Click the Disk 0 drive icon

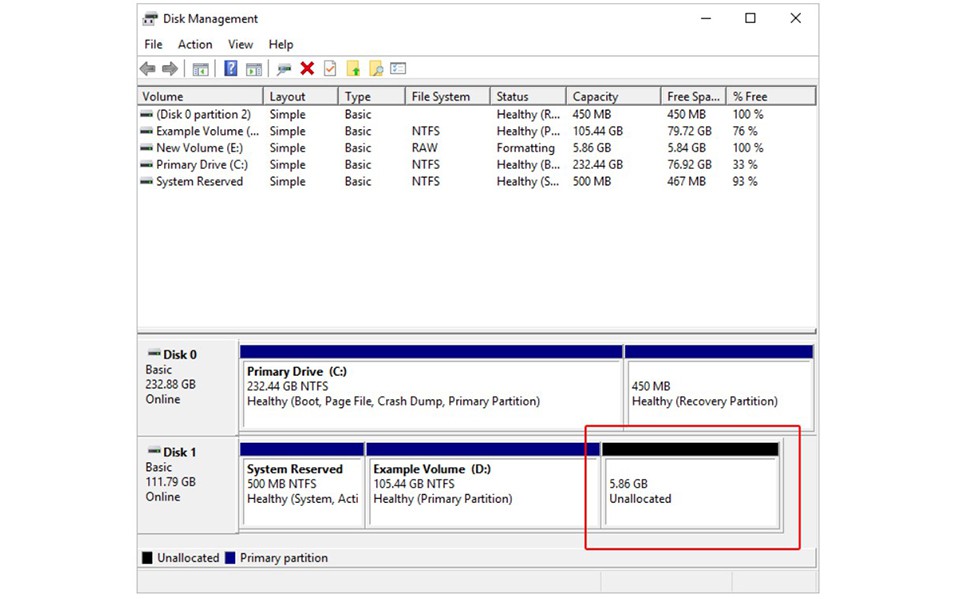(x=154, y=354)
